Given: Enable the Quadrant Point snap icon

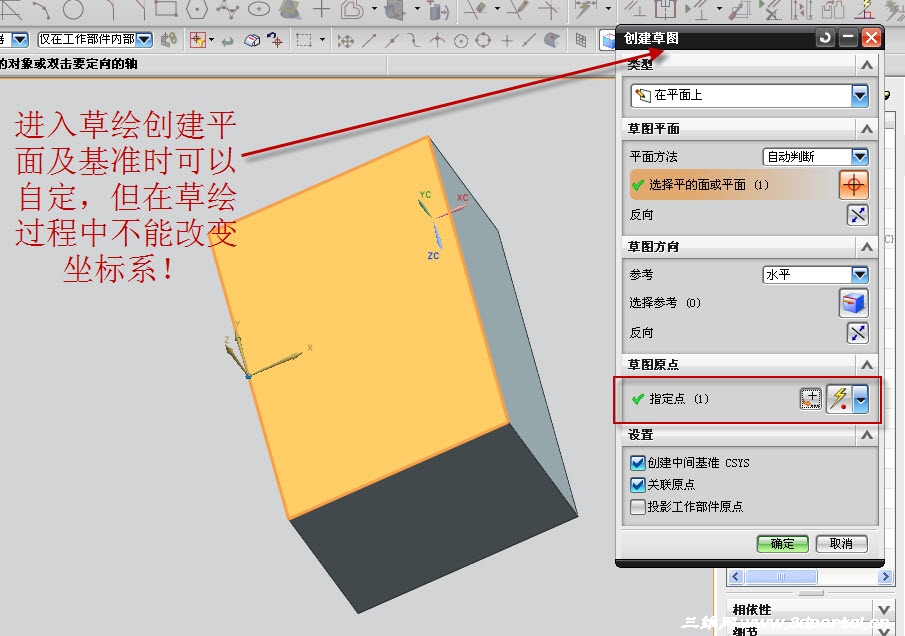Looking at the screenshot, I should [x=483, y=40].
